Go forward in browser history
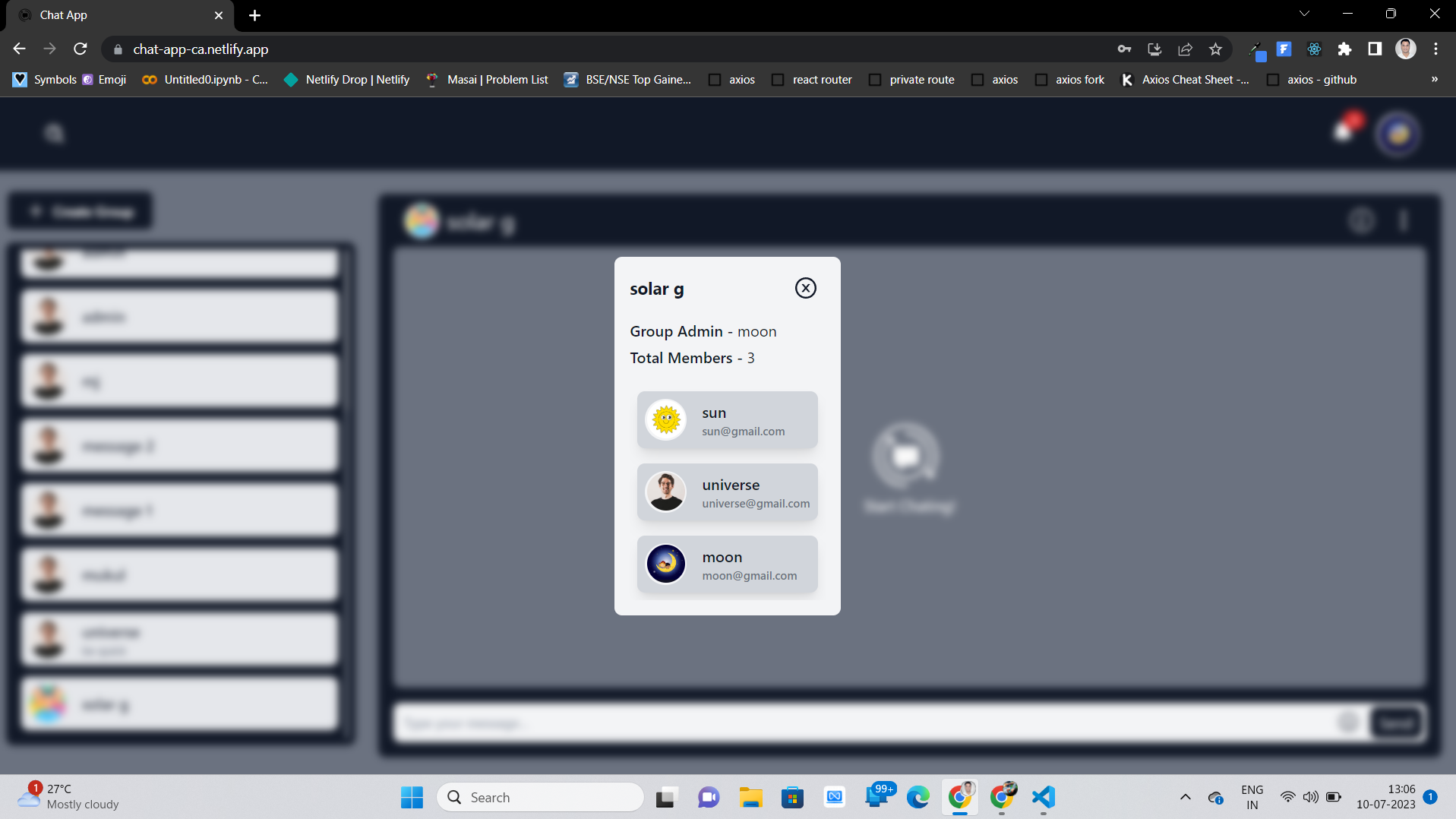 pyautogui.click(x=50, y=49)
